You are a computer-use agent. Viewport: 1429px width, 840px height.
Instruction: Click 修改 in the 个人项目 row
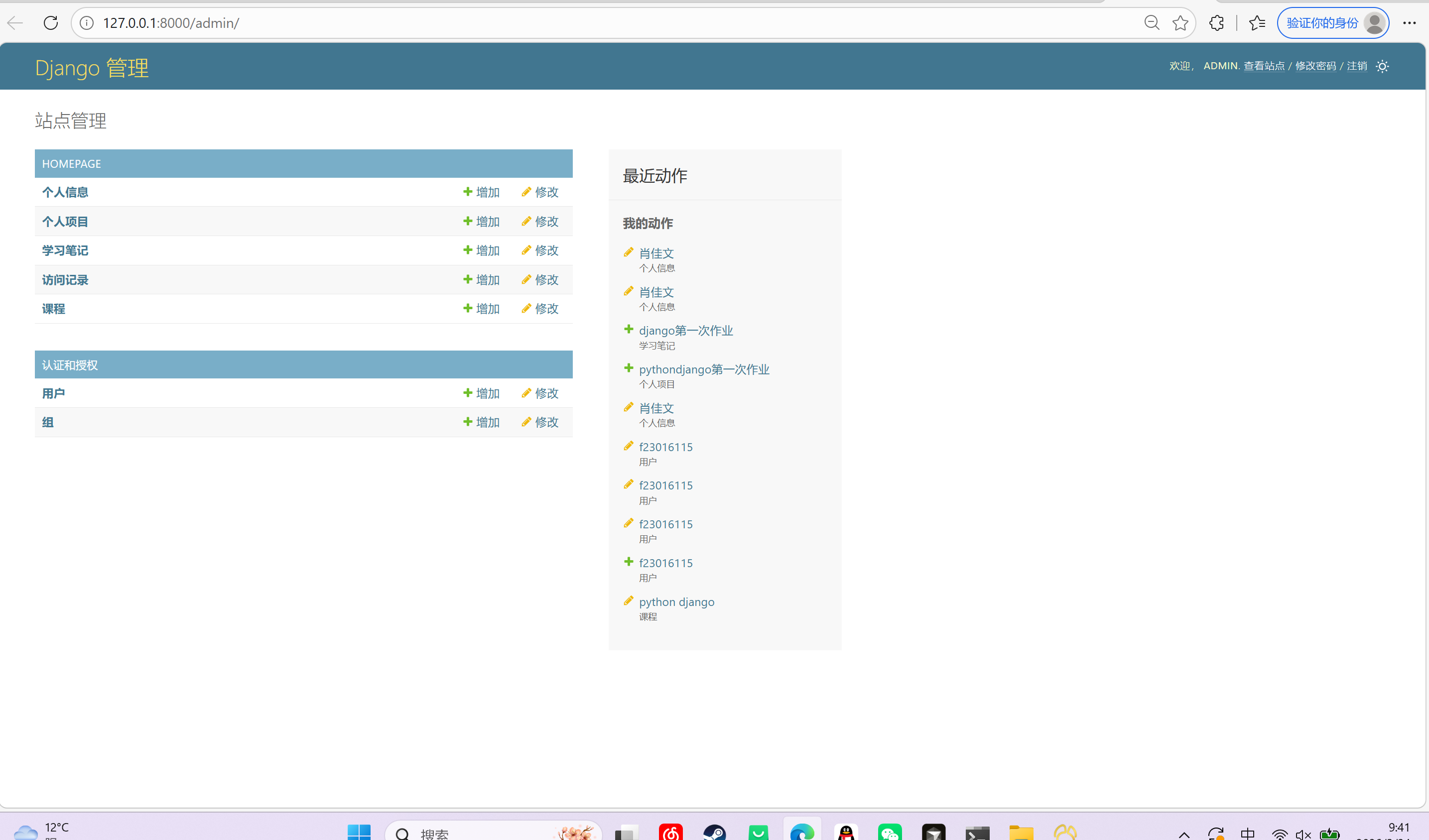540,222
